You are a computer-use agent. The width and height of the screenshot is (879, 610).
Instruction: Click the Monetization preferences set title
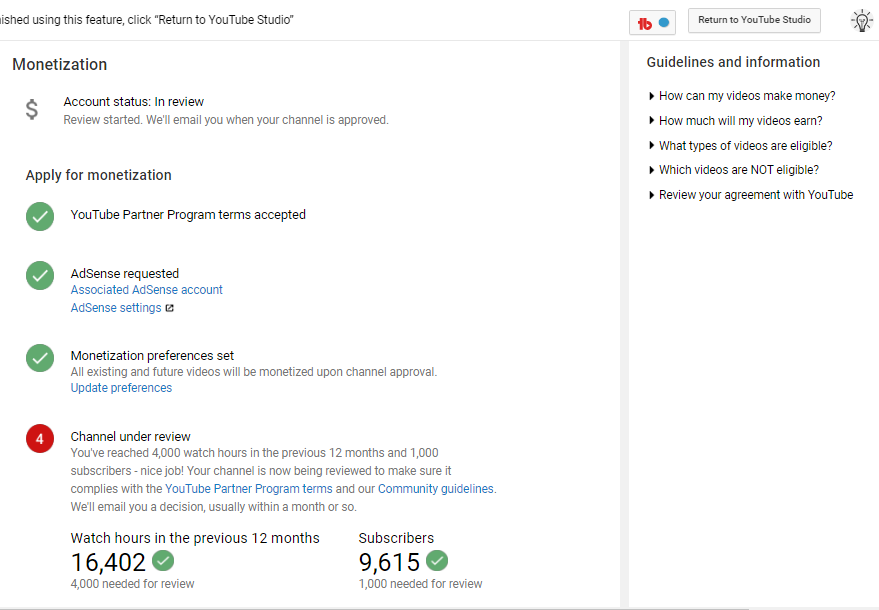click(152, 355)
